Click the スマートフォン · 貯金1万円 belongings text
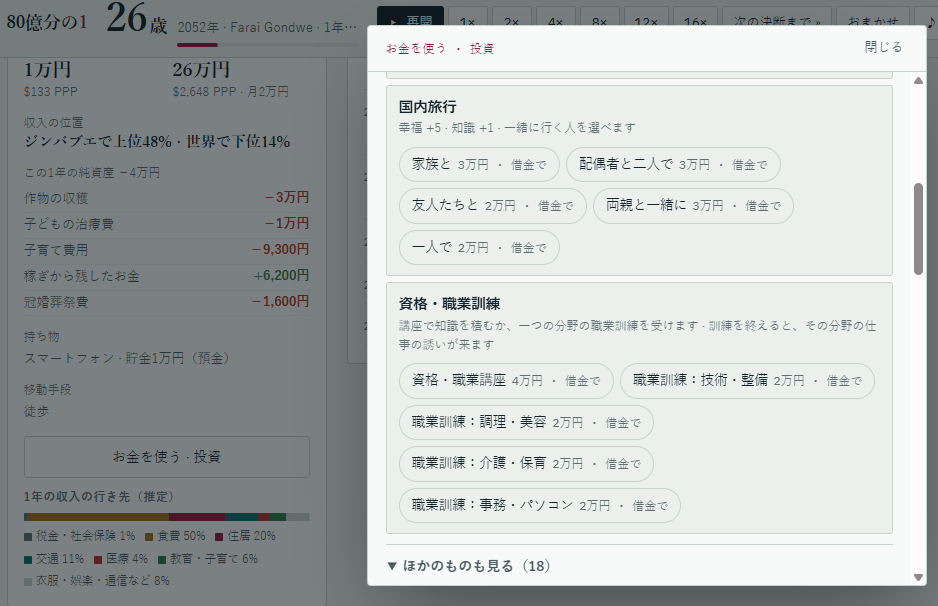Image resolution: width=938 pixels, height=606 pixels. coord(127,358)
